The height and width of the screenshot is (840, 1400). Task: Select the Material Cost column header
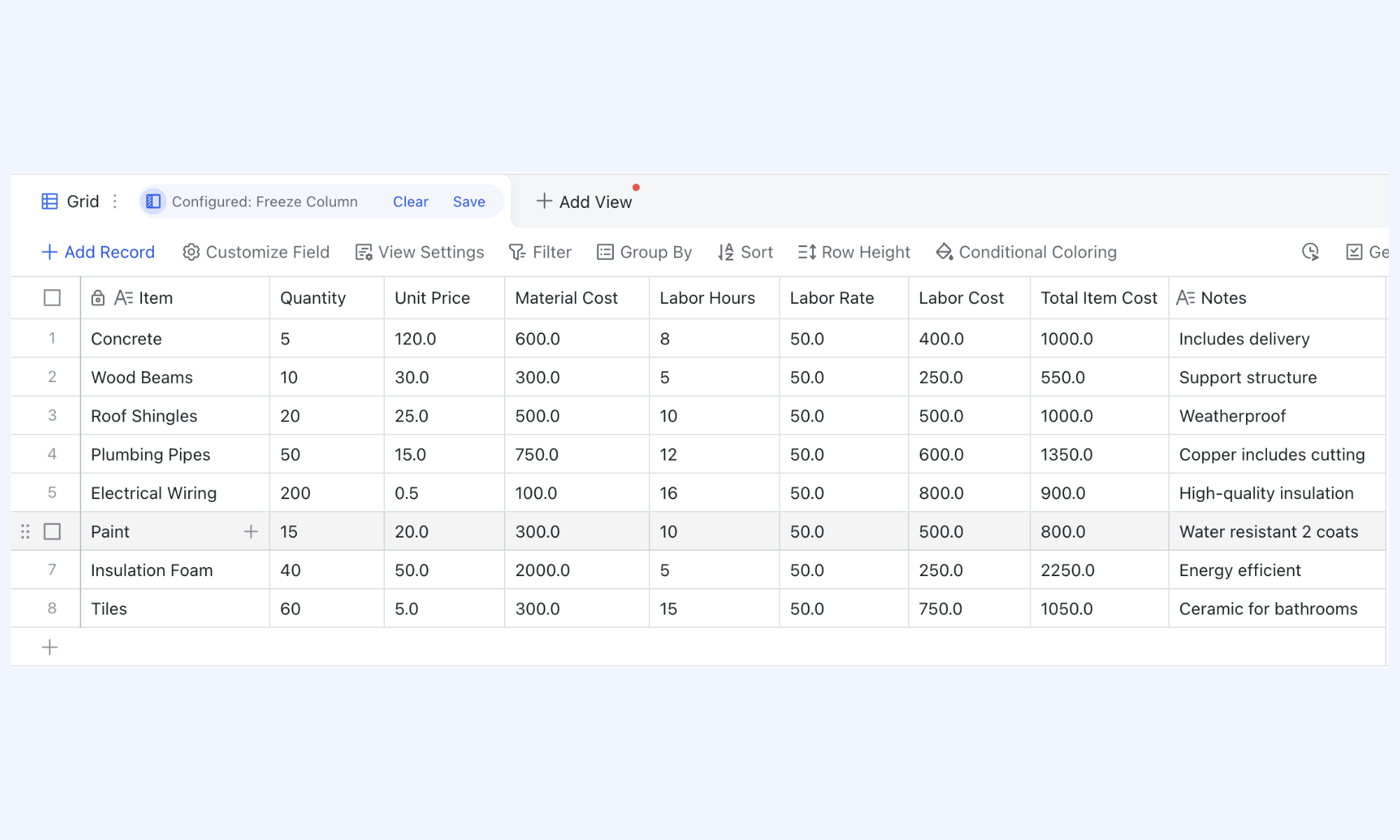point(577,298)
